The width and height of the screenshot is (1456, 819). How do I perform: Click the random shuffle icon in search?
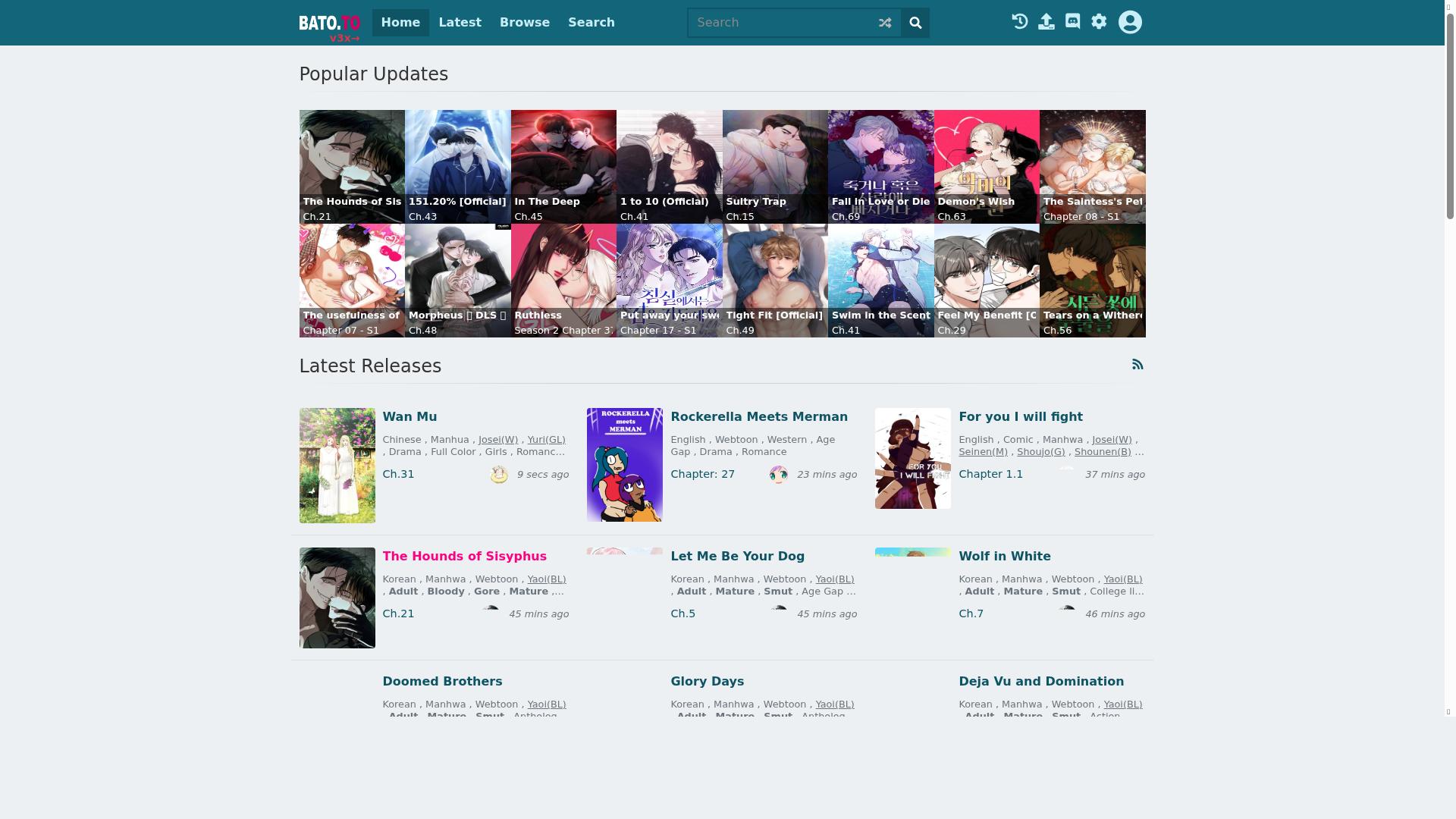[x=885, y=23]
